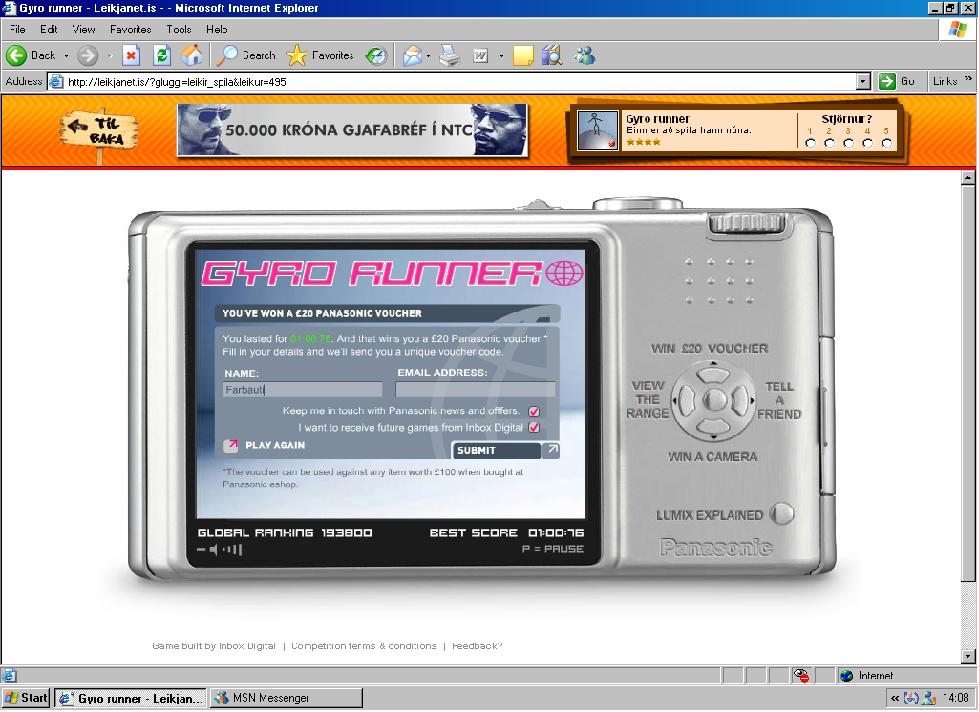Launch the Messenger icon in the toolbar
979x712 pixels.
point(586,56)
